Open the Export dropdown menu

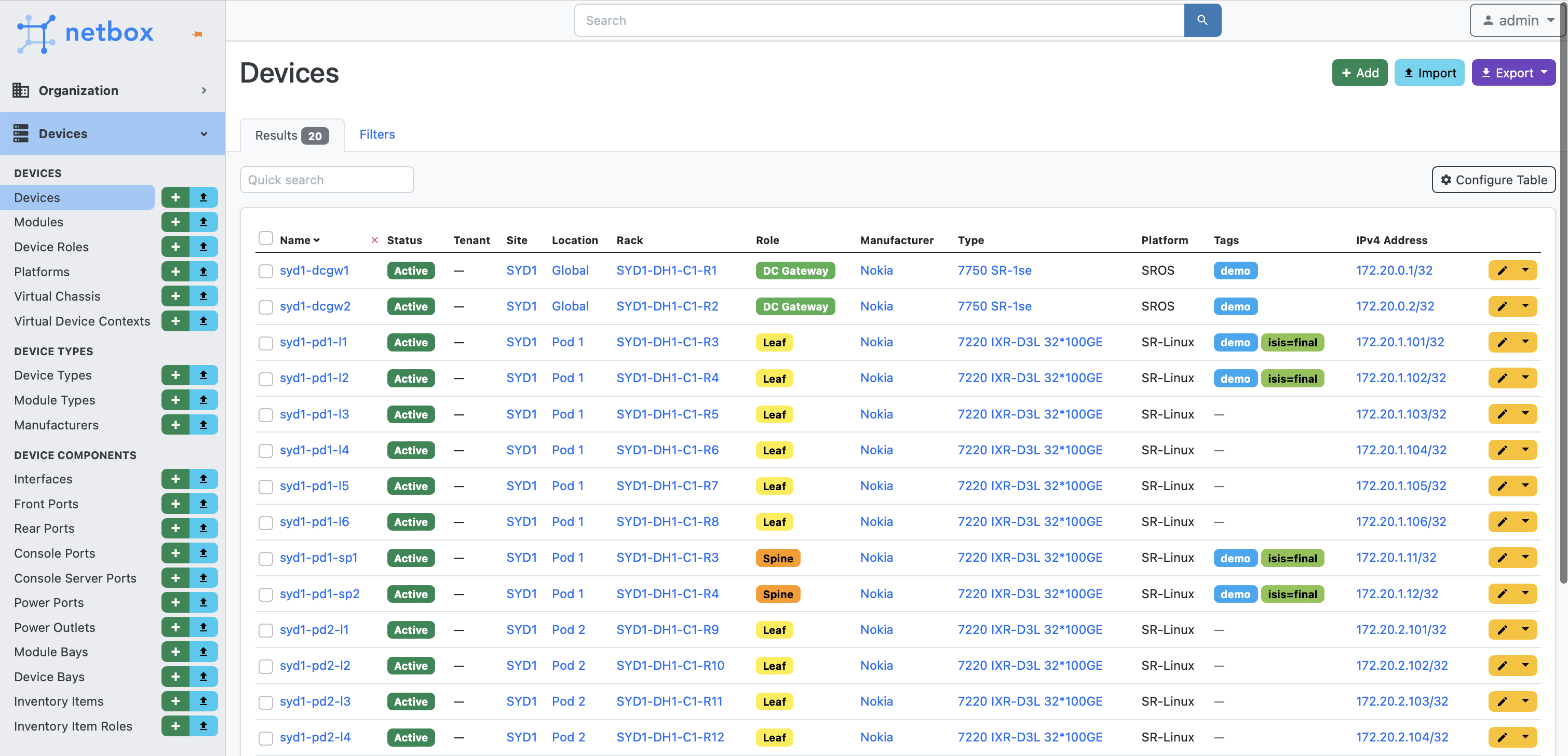click(1513, 73)
